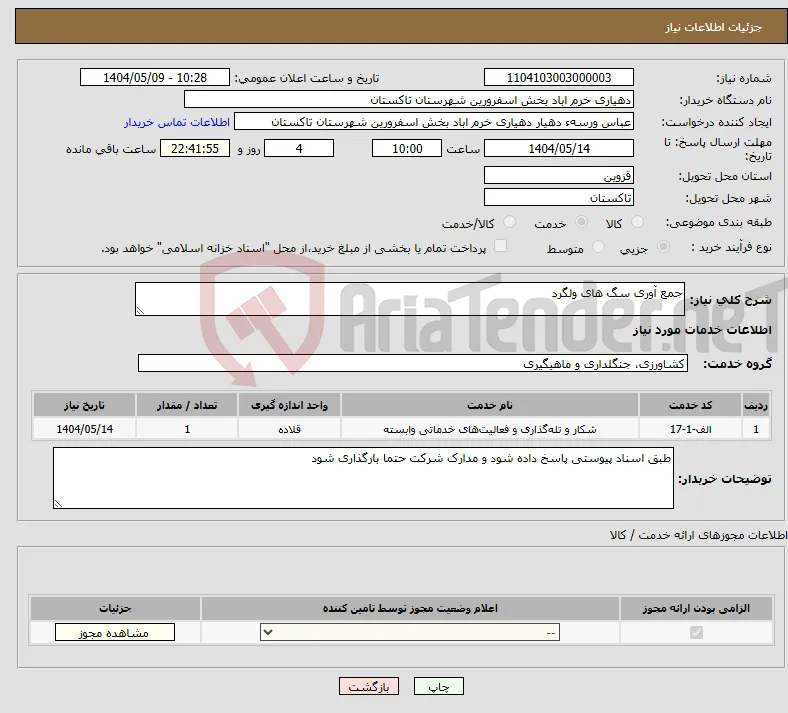The width and height of the screenshot is (788, 713).
Task: Click the تعداد / مقدار column header
Action: point(187,405)
